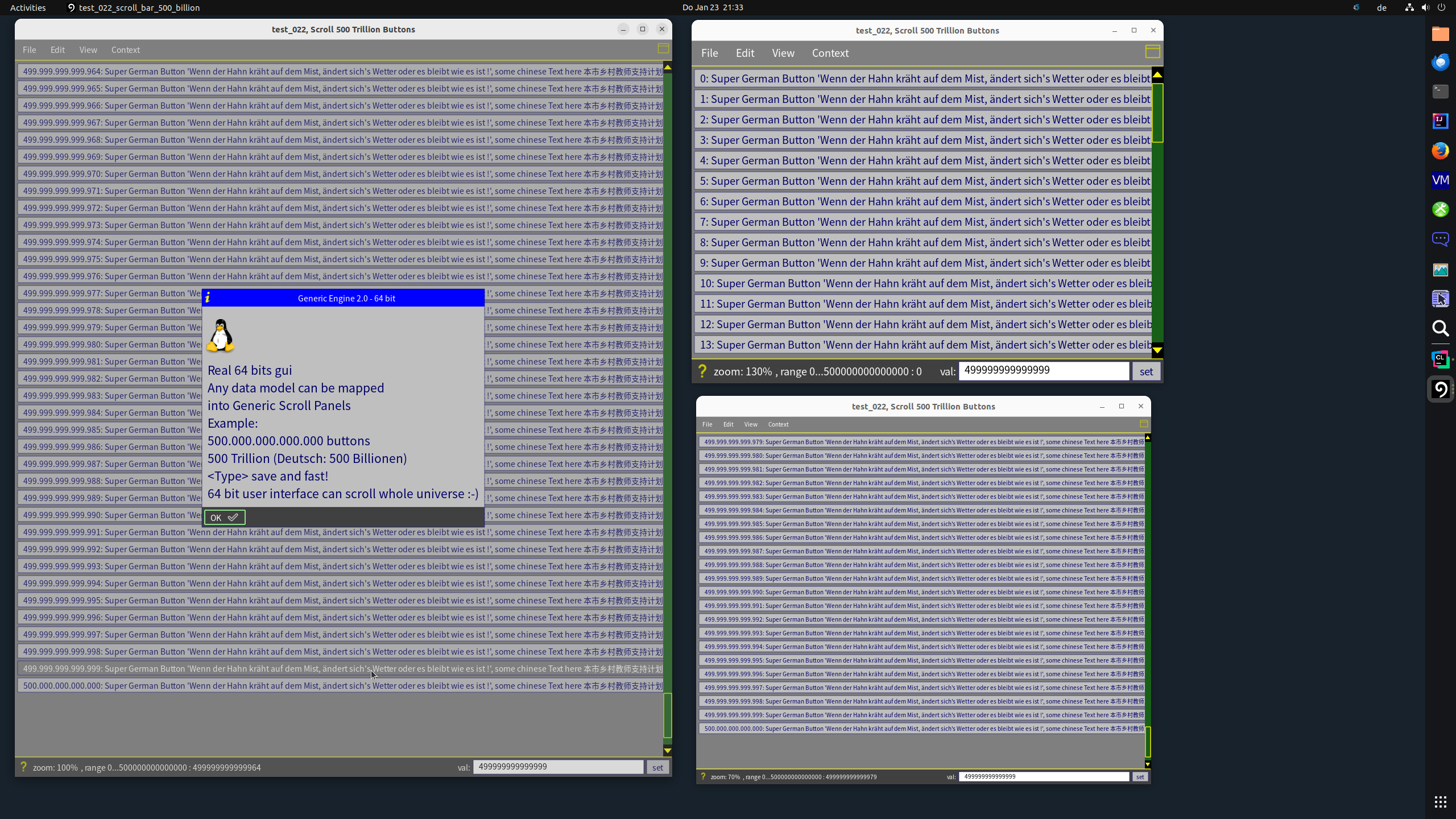Image resolution: width=1456 pixels, height=819 pixels.
Task: Click scrollbar thumb in bottom-right window
Action: (1148, 741)
